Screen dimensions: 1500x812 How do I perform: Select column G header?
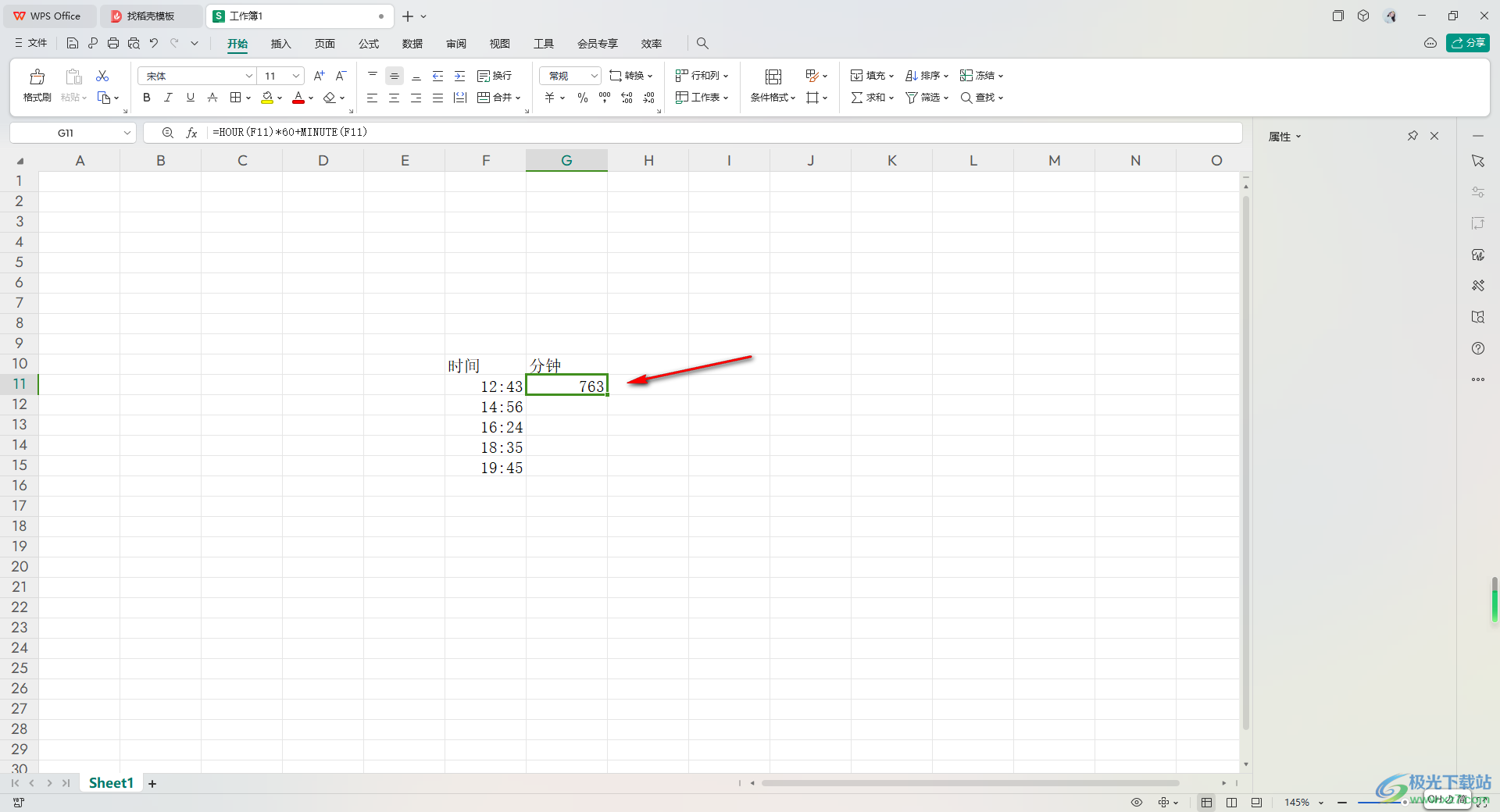[566, 160]
